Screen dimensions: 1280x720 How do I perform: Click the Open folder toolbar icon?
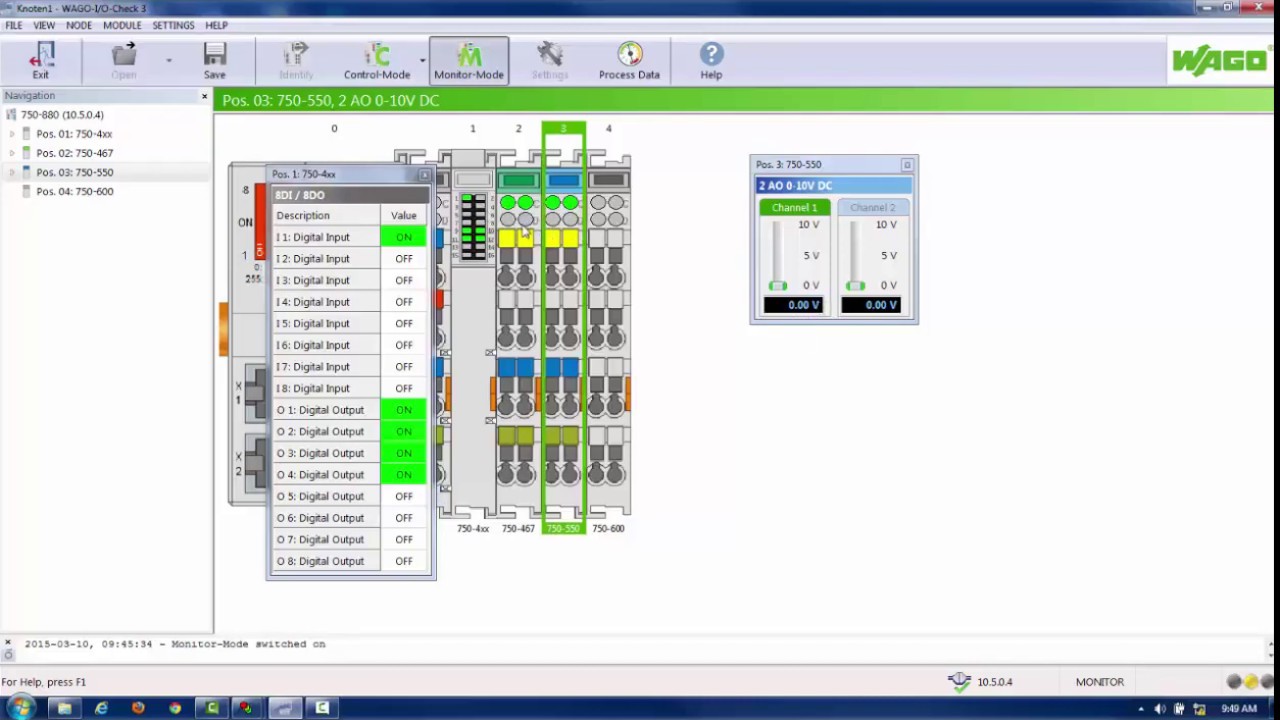point(124,55)
